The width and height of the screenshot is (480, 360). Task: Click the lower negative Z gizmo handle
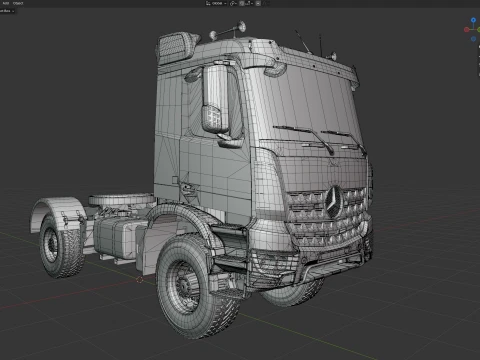473,39
